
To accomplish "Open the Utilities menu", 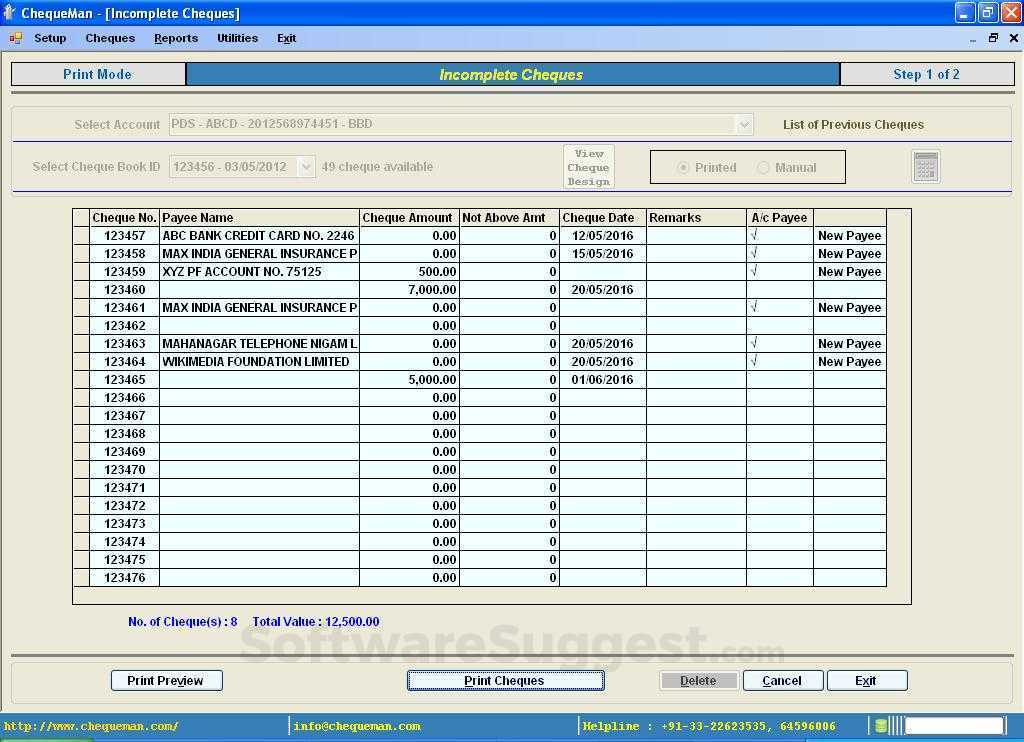I will coord(237,38).
